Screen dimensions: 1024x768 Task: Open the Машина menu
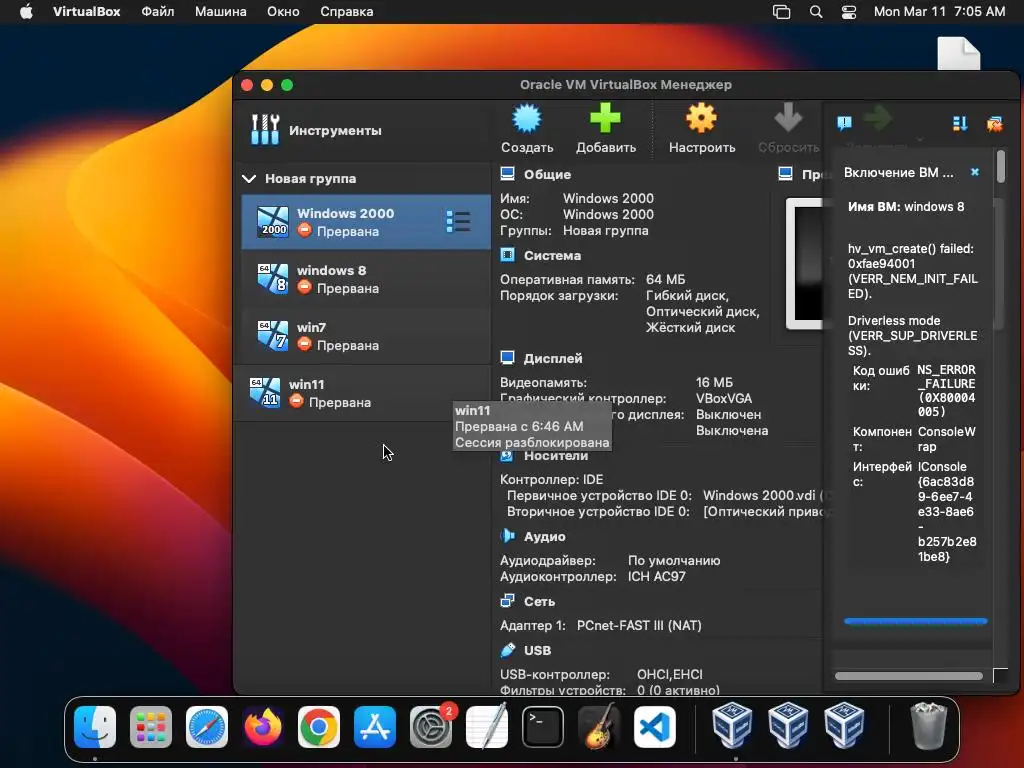(221, 12)
